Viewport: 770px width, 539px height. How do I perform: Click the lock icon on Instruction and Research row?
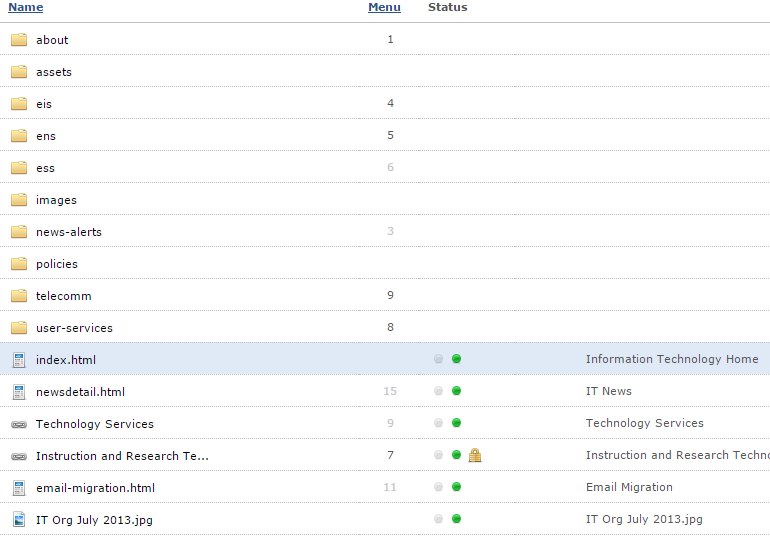pos(474,455)
